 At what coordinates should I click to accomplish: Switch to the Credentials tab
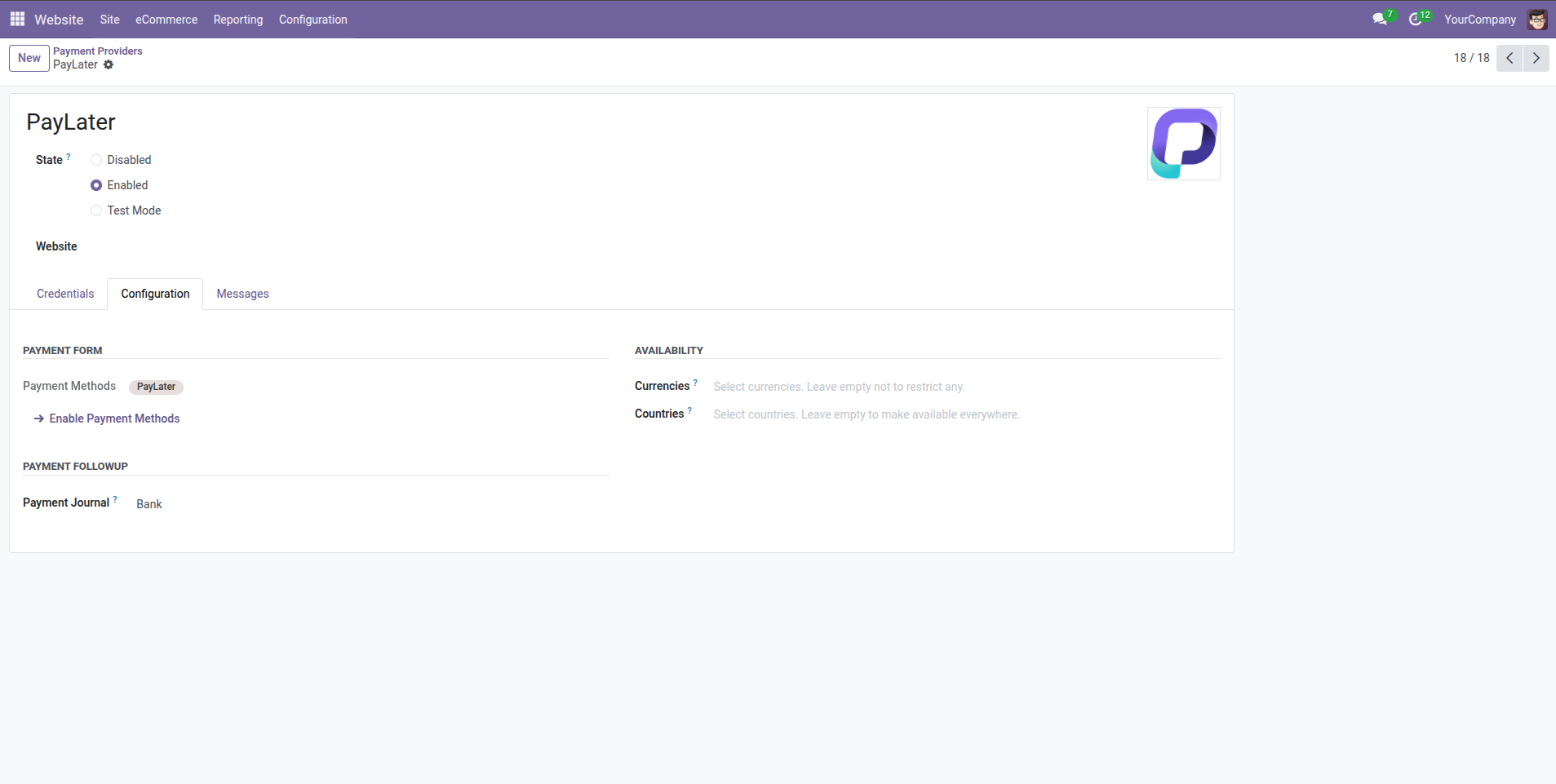click(65, 294)
